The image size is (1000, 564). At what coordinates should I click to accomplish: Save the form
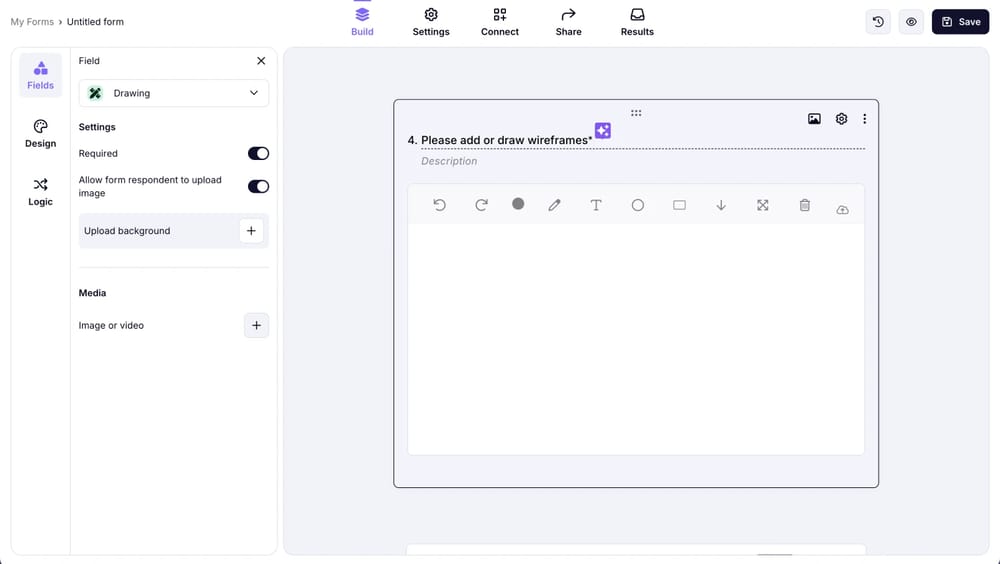click(x=960, y=22)
